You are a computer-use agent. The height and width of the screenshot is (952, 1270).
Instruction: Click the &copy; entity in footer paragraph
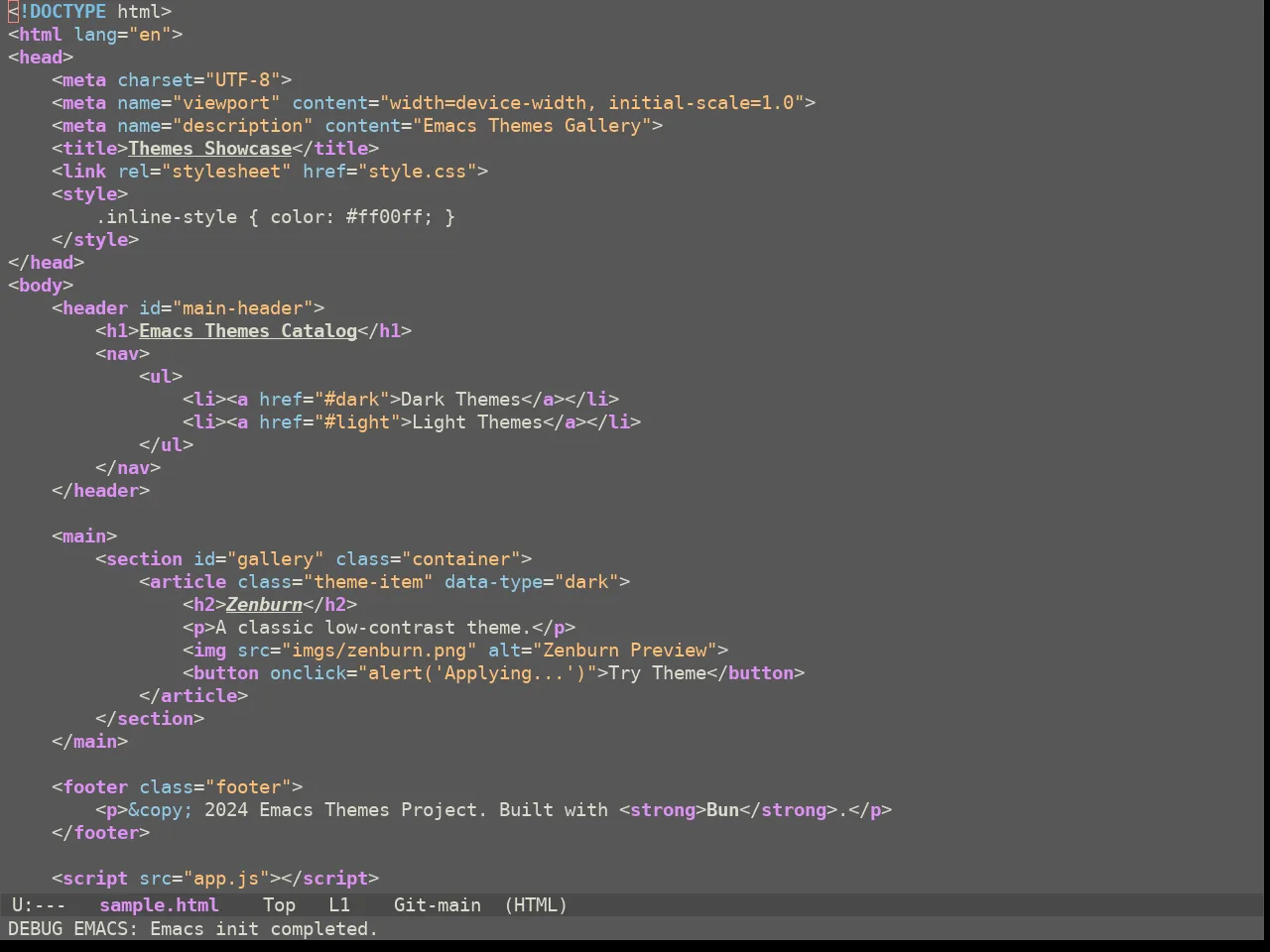coord(161,810)
